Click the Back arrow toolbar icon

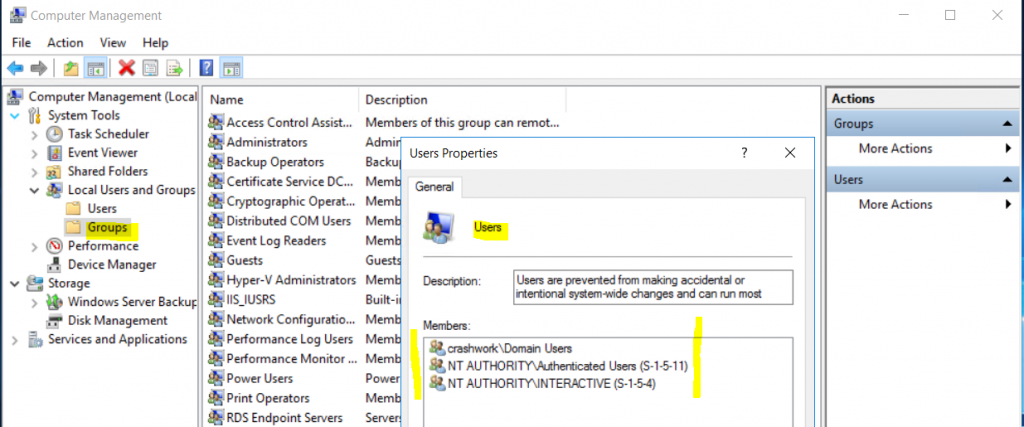16,68
